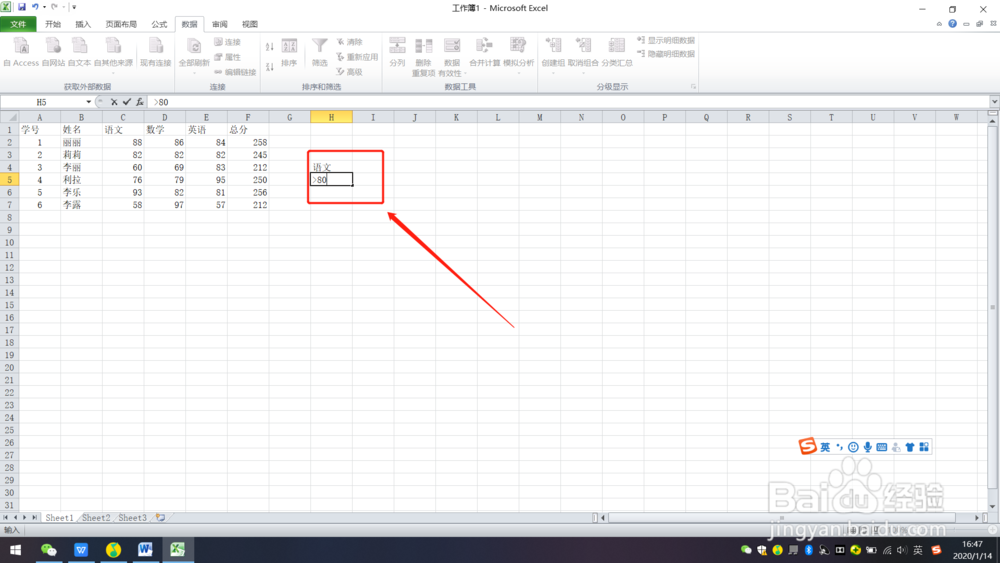This screenshot has height=563, width=1000.
Task: Select row 5 header
Action: 9,180
